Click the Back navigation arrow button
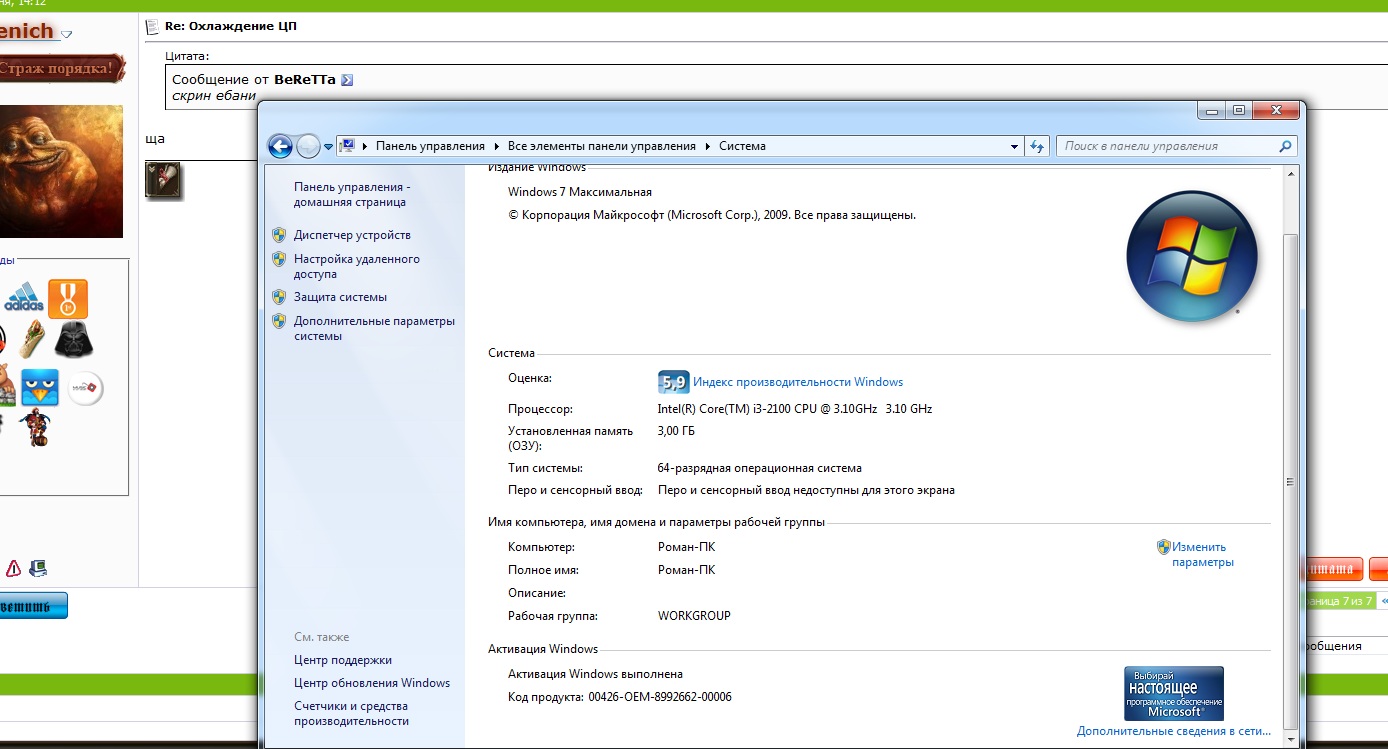 pyautogui.click(x=280, y=147)
